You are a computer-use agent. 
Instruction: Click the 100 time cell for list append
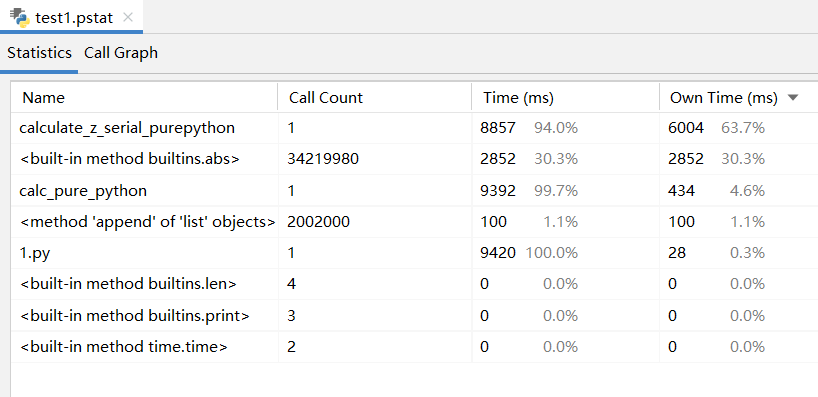click(x=566, y=222)
